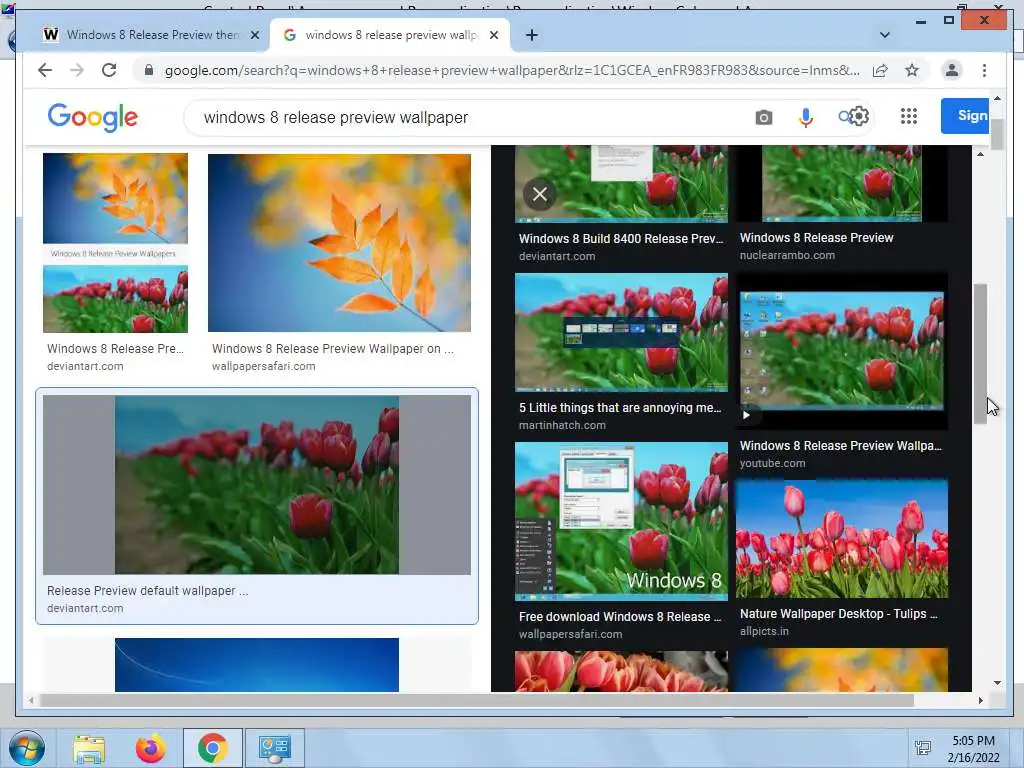Open the deviantart Windows 8 Release Pre... thumbnail
The image size is (1024, 768).
(115, 242)
